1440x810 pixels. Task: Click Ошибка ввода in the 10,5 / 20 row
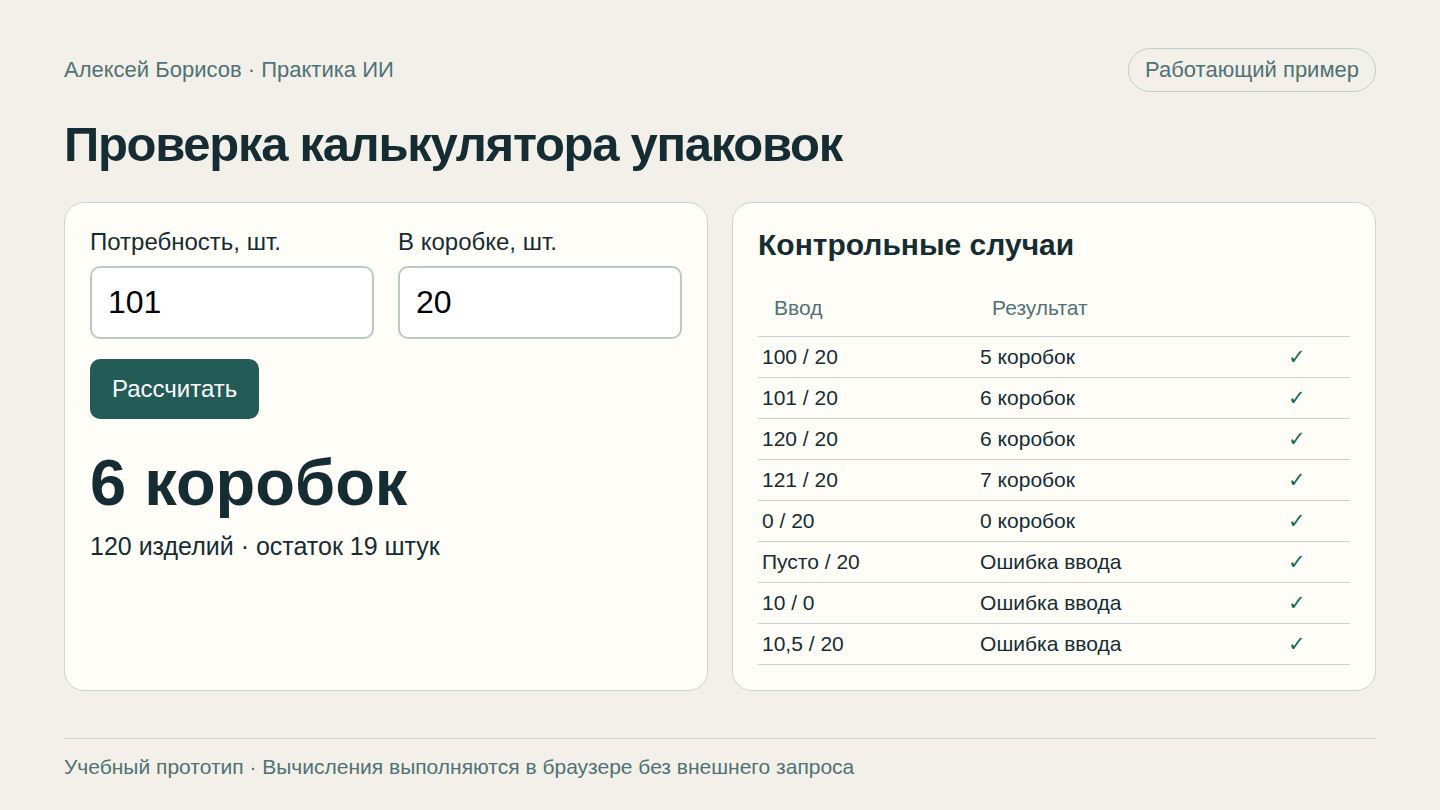pyautogui.click(x=1050, y=644)
